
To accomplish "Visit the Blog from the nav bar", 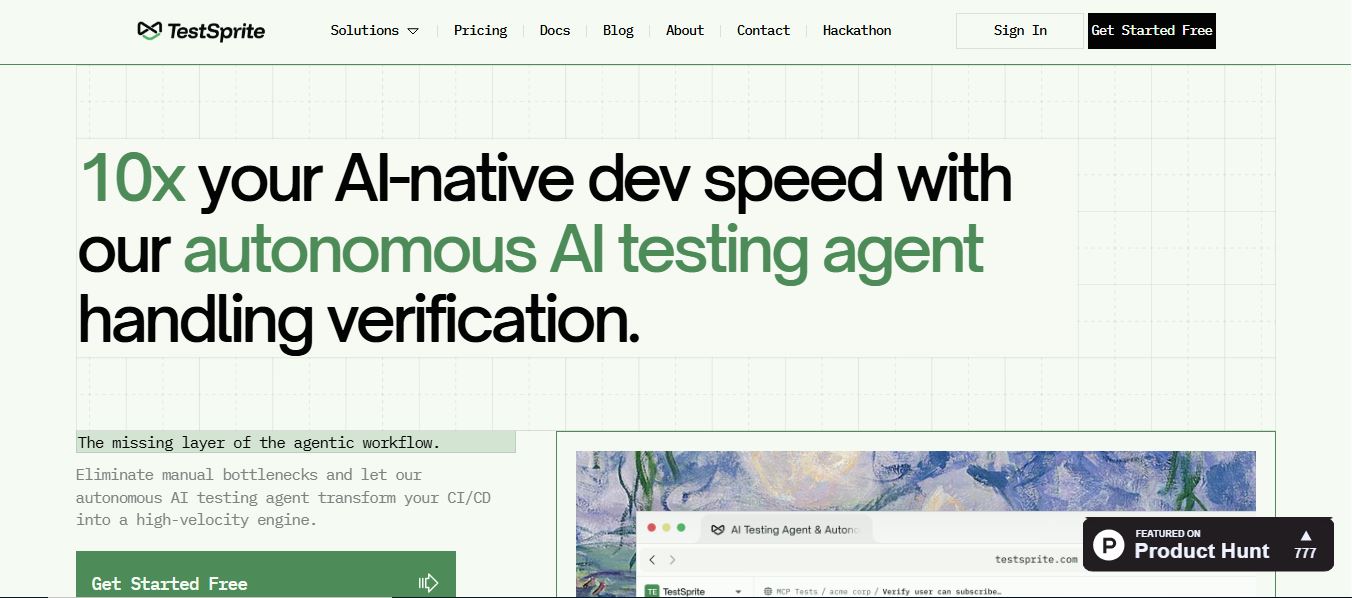I will tap(618, 31).
